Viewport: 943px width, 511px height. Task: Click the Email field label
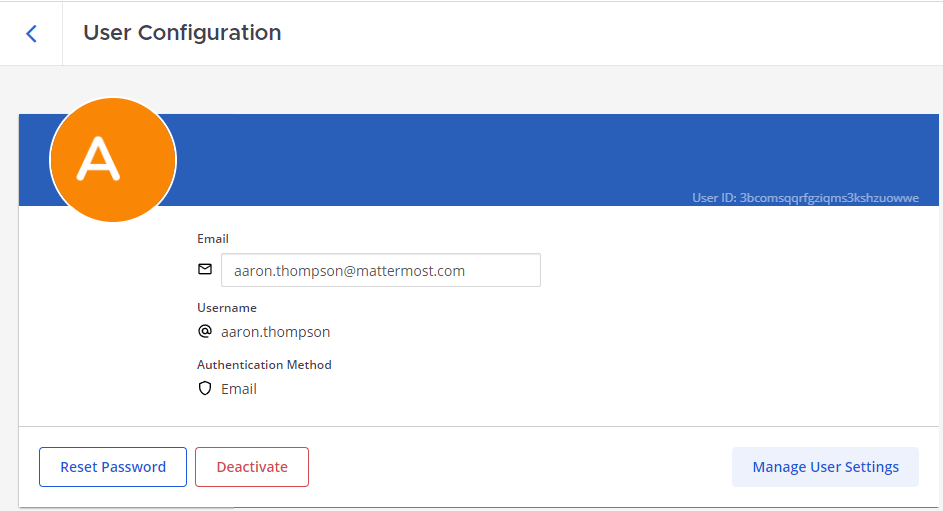[213, 239]
